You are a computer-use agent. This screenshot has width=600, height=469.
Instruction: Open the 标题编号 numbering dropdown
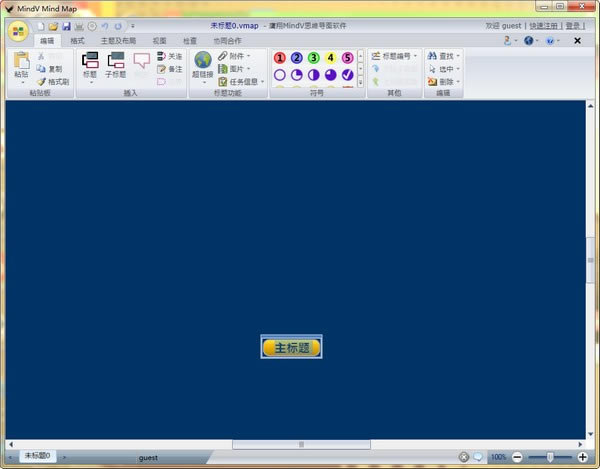392,56
